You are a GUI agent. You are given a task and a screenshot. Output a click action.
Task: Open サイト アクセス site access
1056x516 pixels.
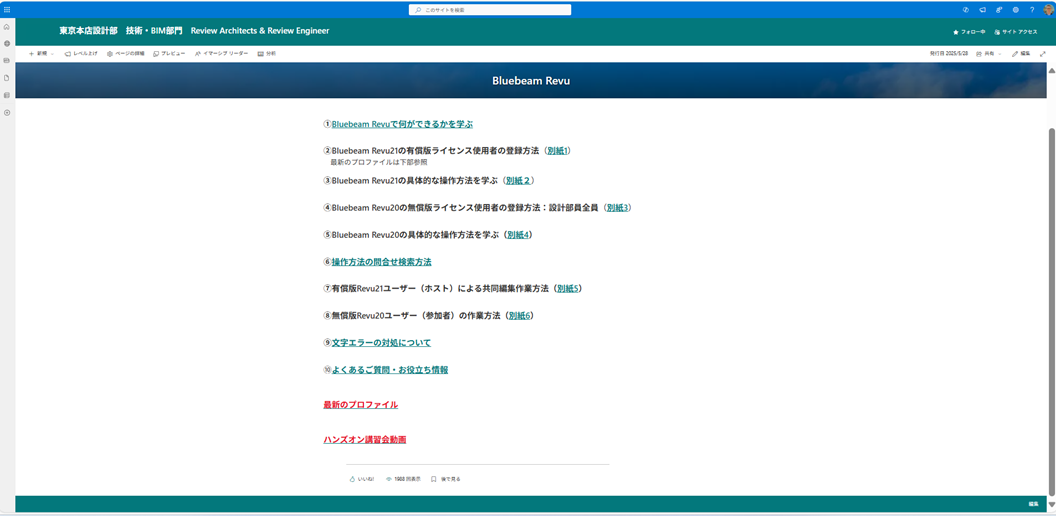[x=1016, y=32]
